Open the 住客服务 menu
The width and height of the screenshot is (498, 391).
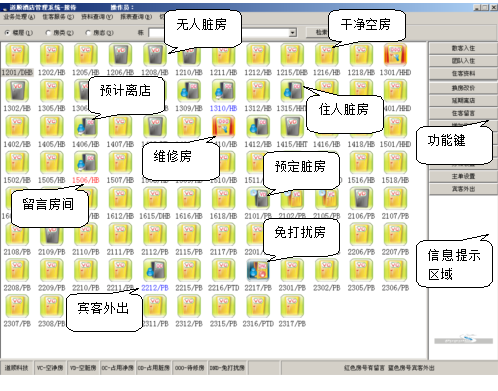pos(58,16)
